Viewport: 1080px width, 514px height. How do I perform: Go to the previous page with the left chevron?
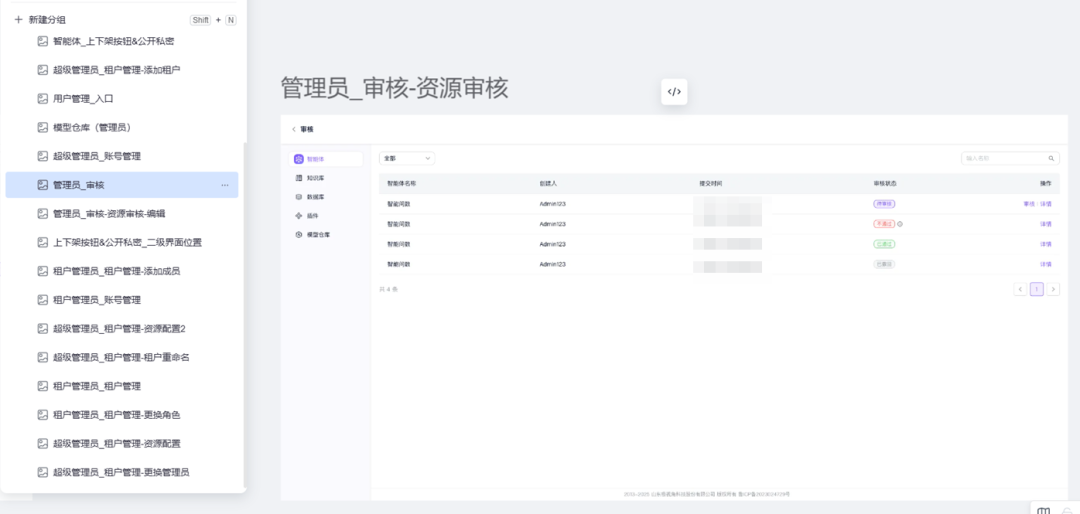coord(1020,289)
